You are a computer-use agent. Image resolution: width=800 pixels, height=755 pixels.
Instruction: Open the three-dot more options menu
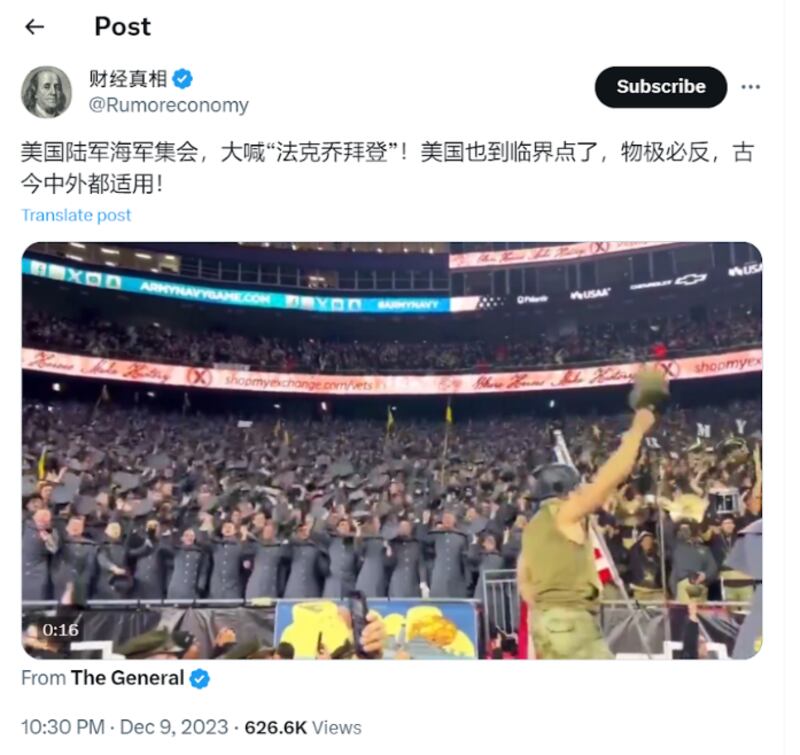pos(751,87)
